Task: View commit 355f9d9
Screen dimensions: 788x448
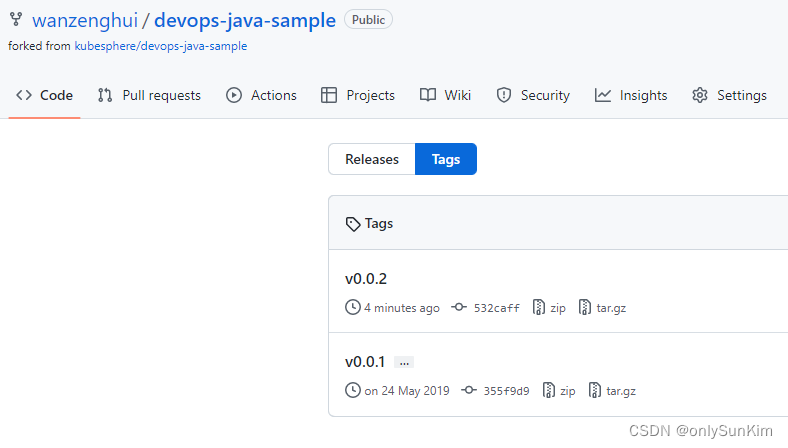Action: coord(506,391)
